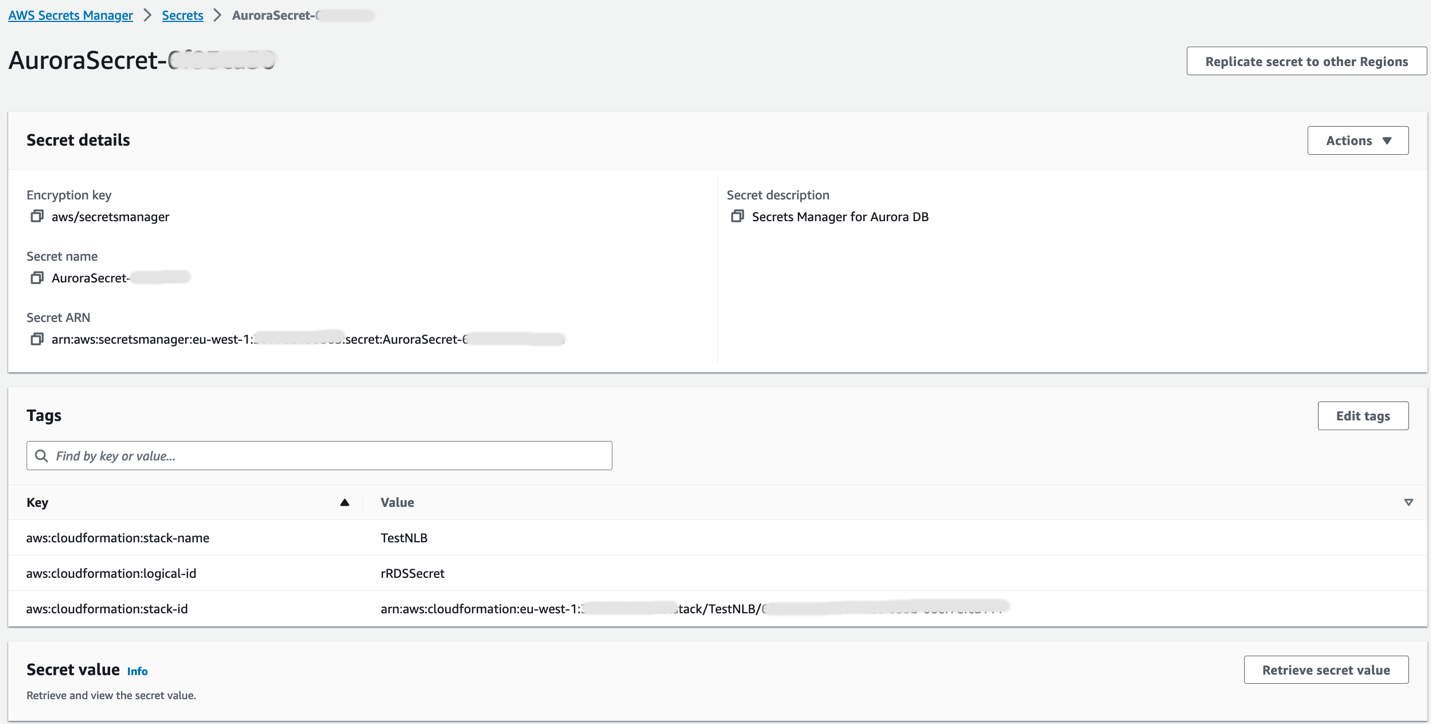Open the Secrets breadcrumb link
Screen dimensions: 1431x724
point(182,15)
